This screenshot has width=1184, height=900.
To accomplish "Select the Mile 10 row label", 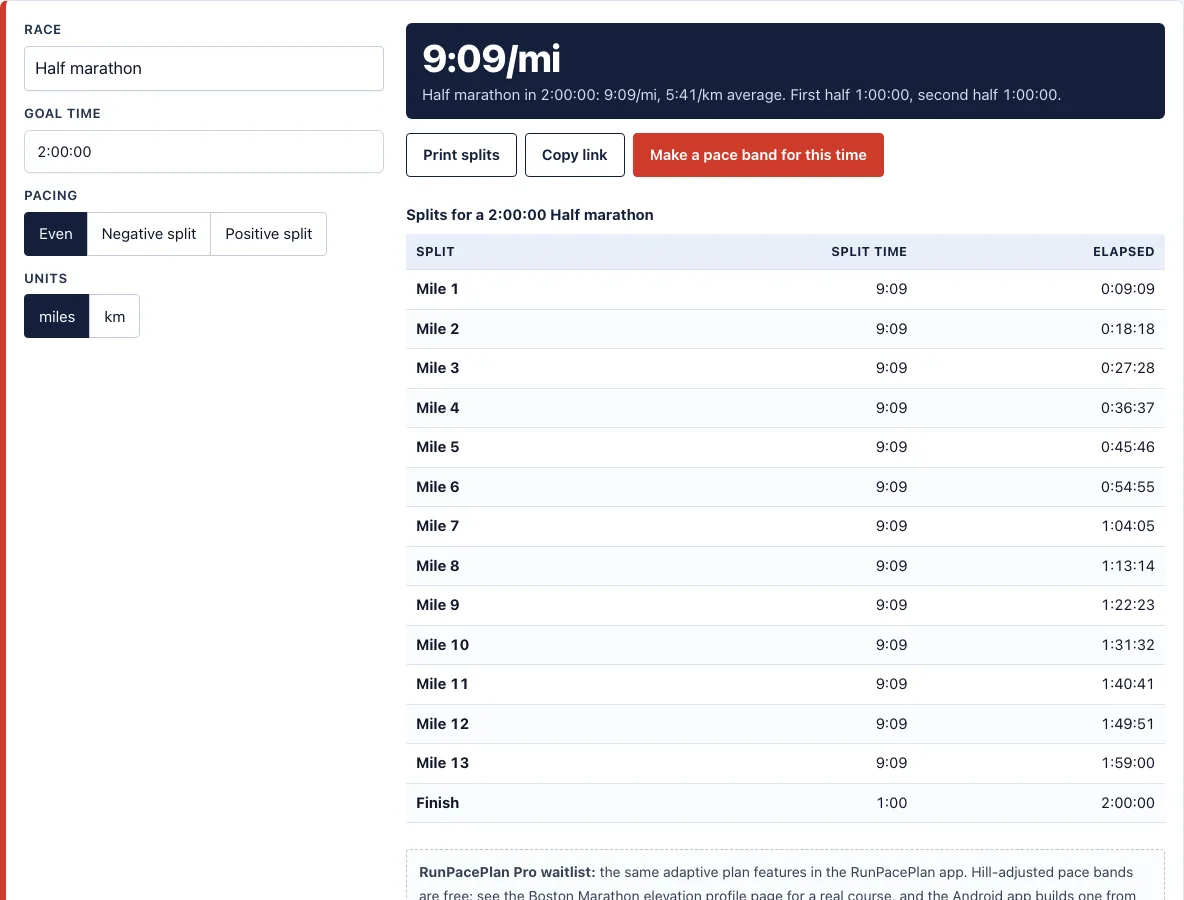I will point(442,645).
